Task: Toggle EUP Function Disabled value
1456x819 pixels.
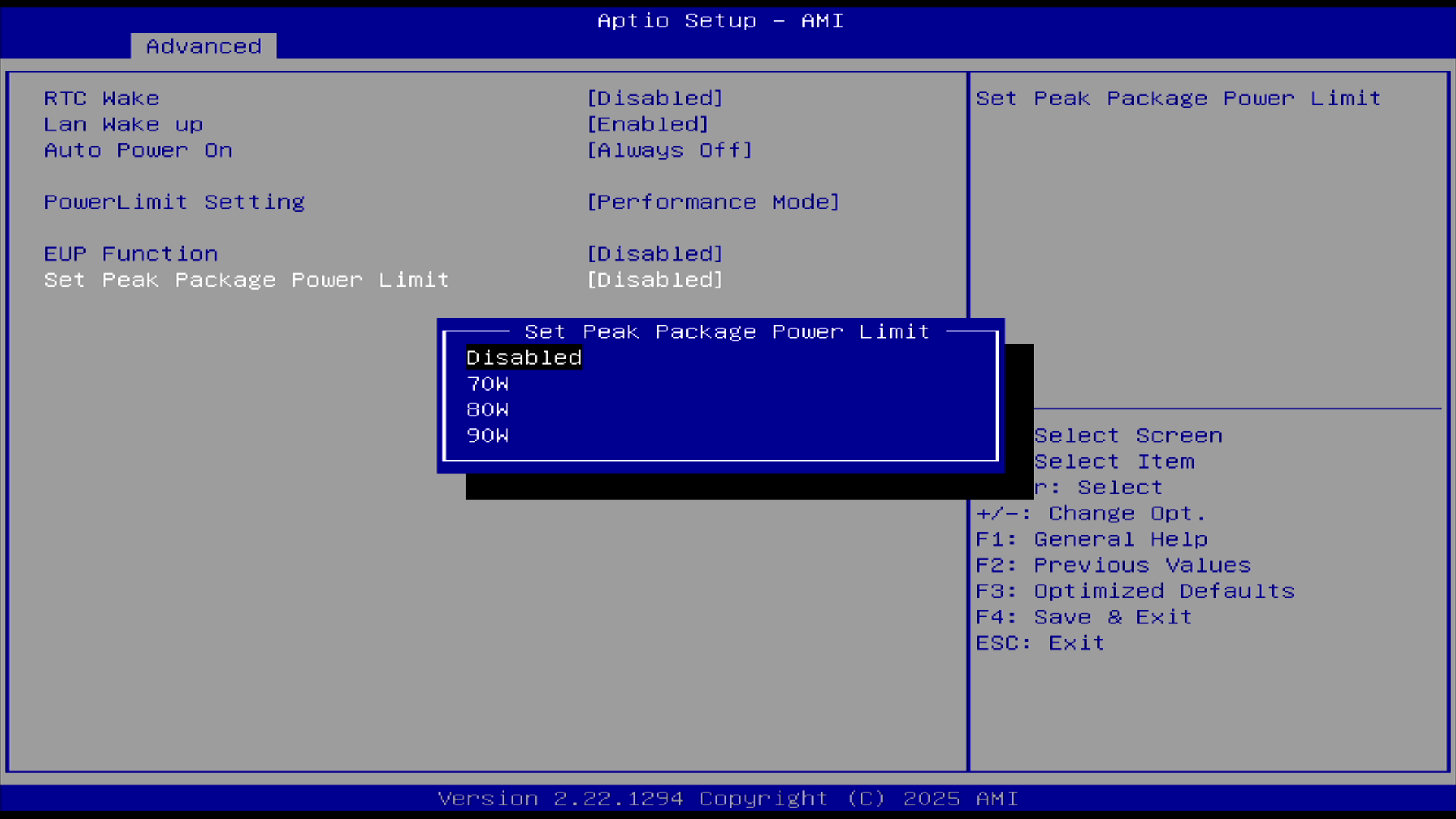Action: [655, 254]
